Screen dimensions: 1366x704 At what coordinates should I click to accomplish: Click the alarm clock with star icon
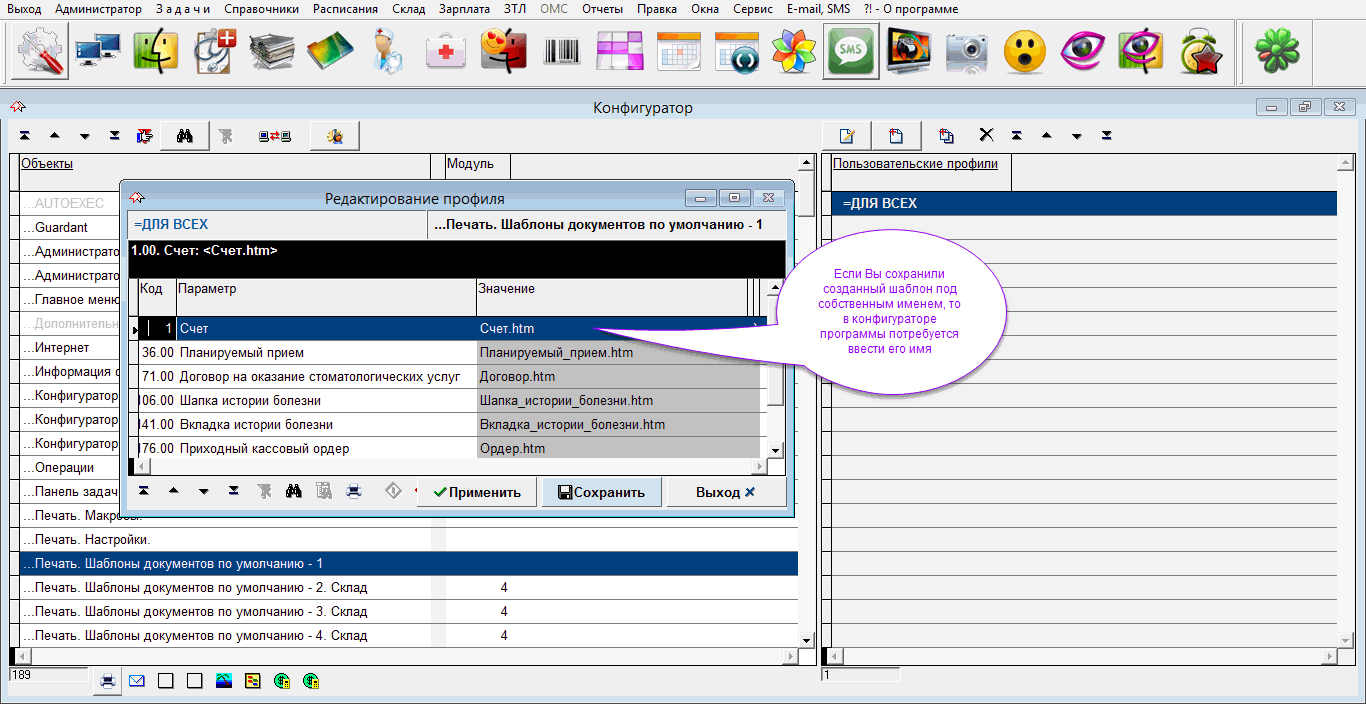[1199, 51]
